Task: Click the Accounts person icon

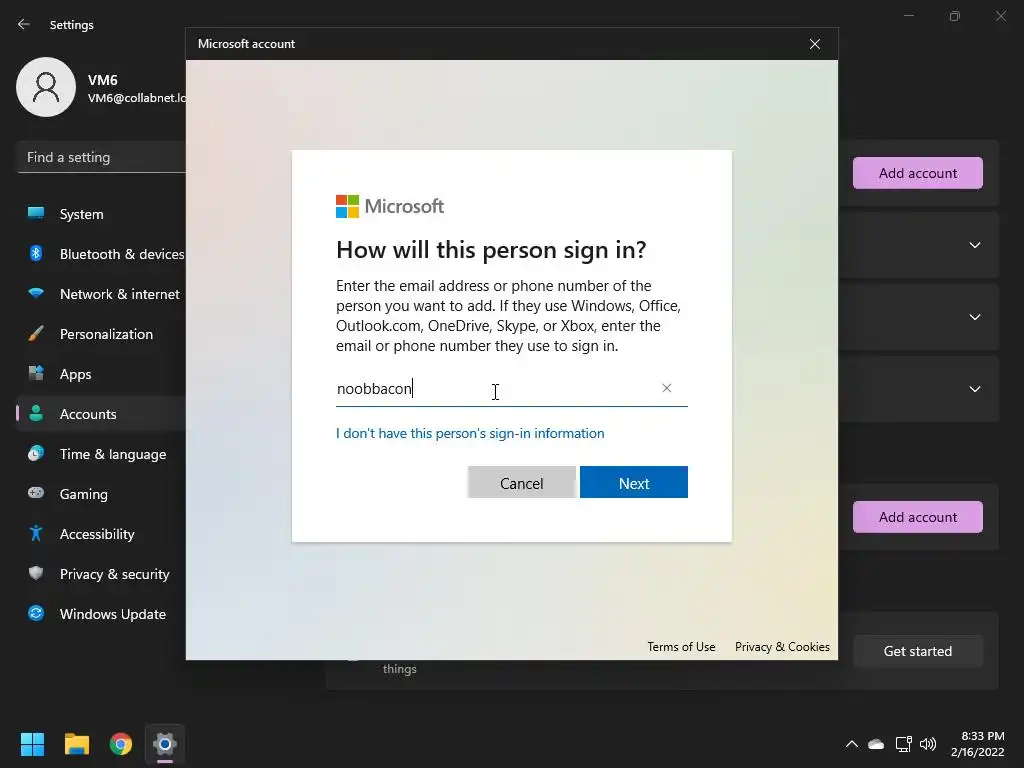Action: coord(36,413)
